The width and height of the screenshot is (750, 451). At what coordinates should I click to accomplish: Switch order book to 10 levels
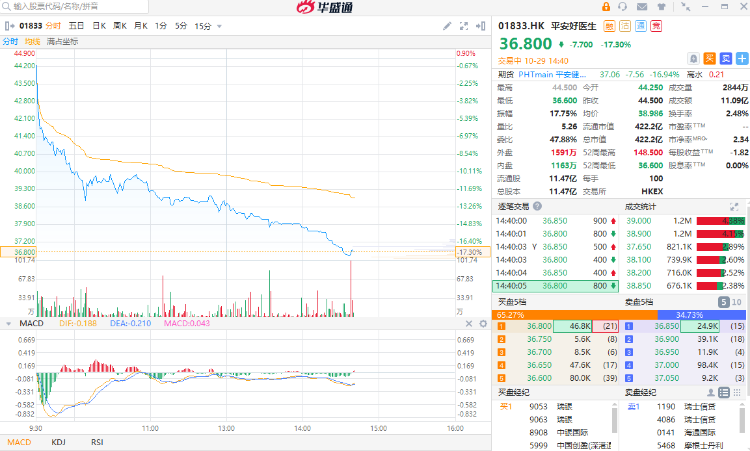(x=737, y=302)
